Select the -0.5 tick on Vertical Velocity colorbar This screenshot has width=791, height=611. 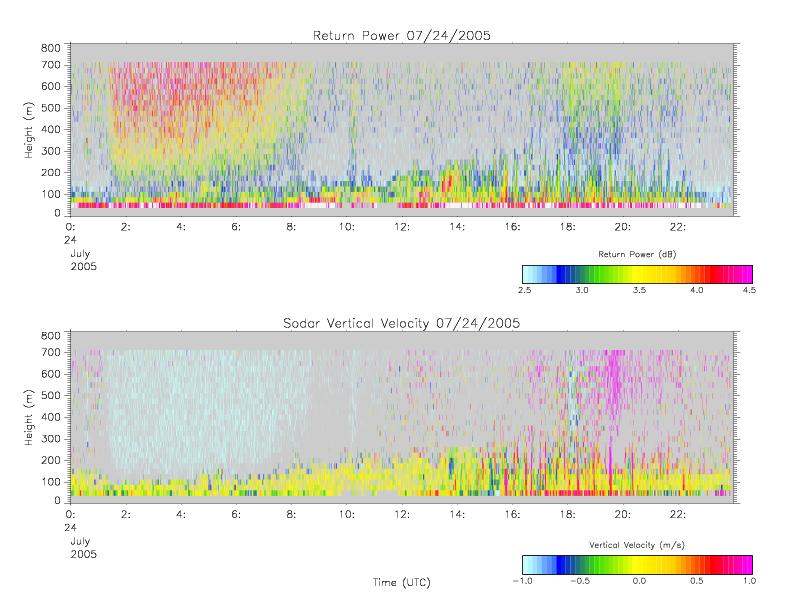[x=580, y=581]
